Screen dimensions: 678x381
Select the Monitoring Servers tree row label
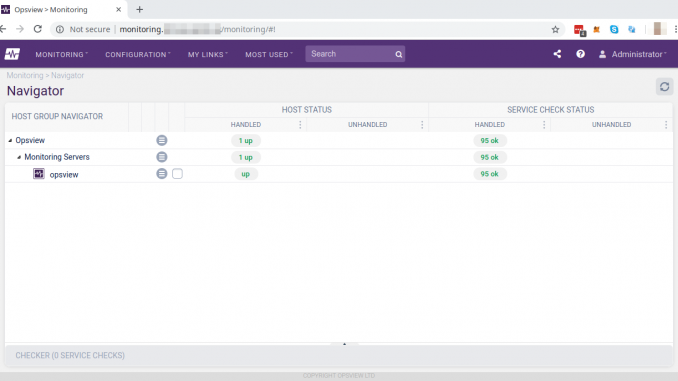coord(57,157)
